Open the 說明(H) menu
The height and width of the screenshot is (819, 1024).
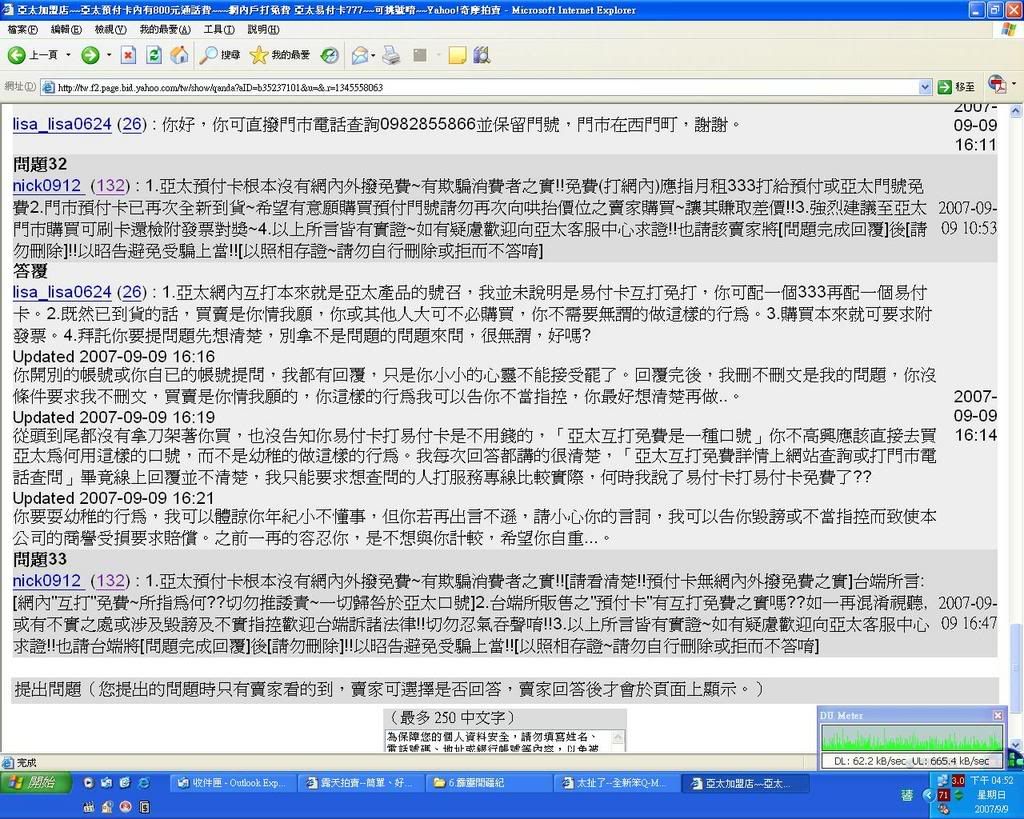click(x=263, y=29)
